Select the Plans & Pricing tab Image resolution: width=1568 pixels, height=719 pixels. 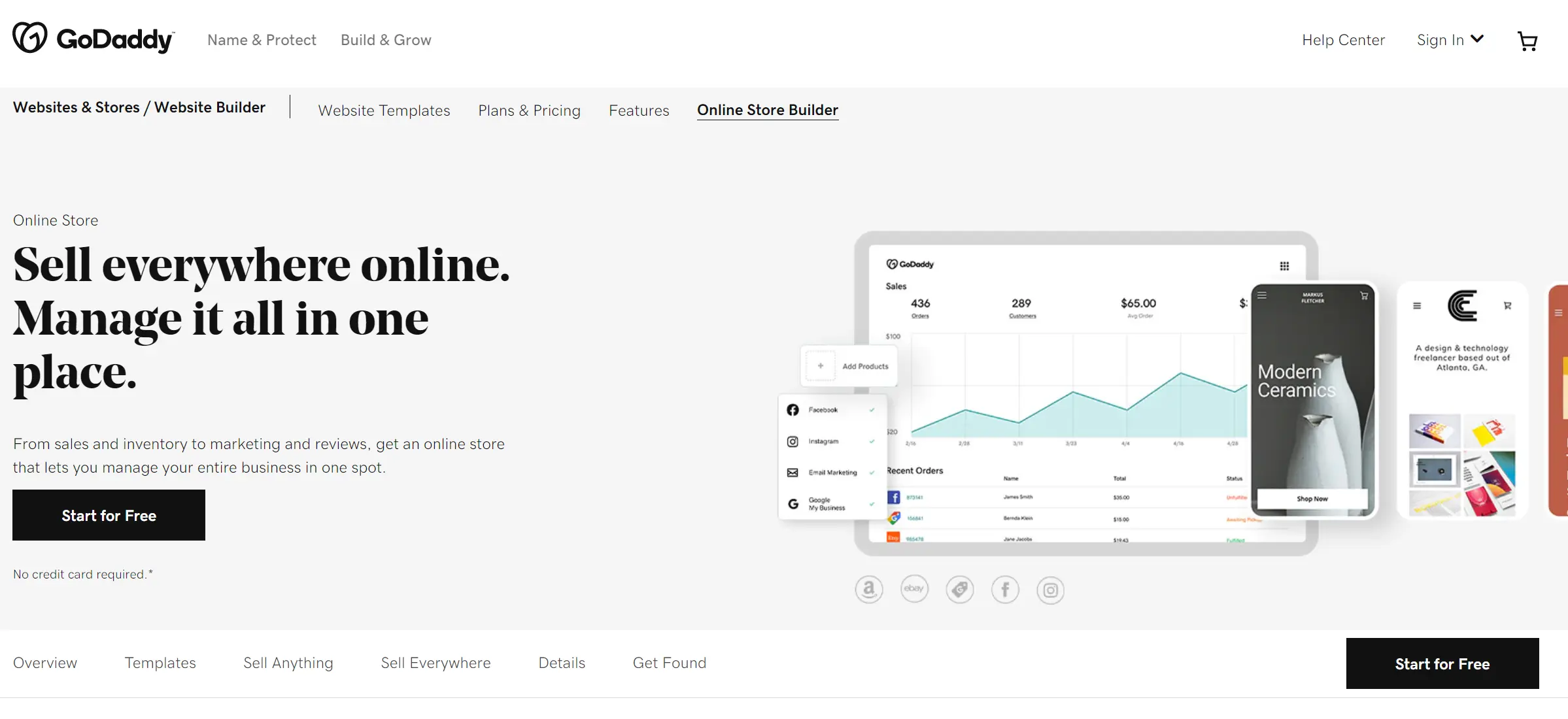(529, 109)
